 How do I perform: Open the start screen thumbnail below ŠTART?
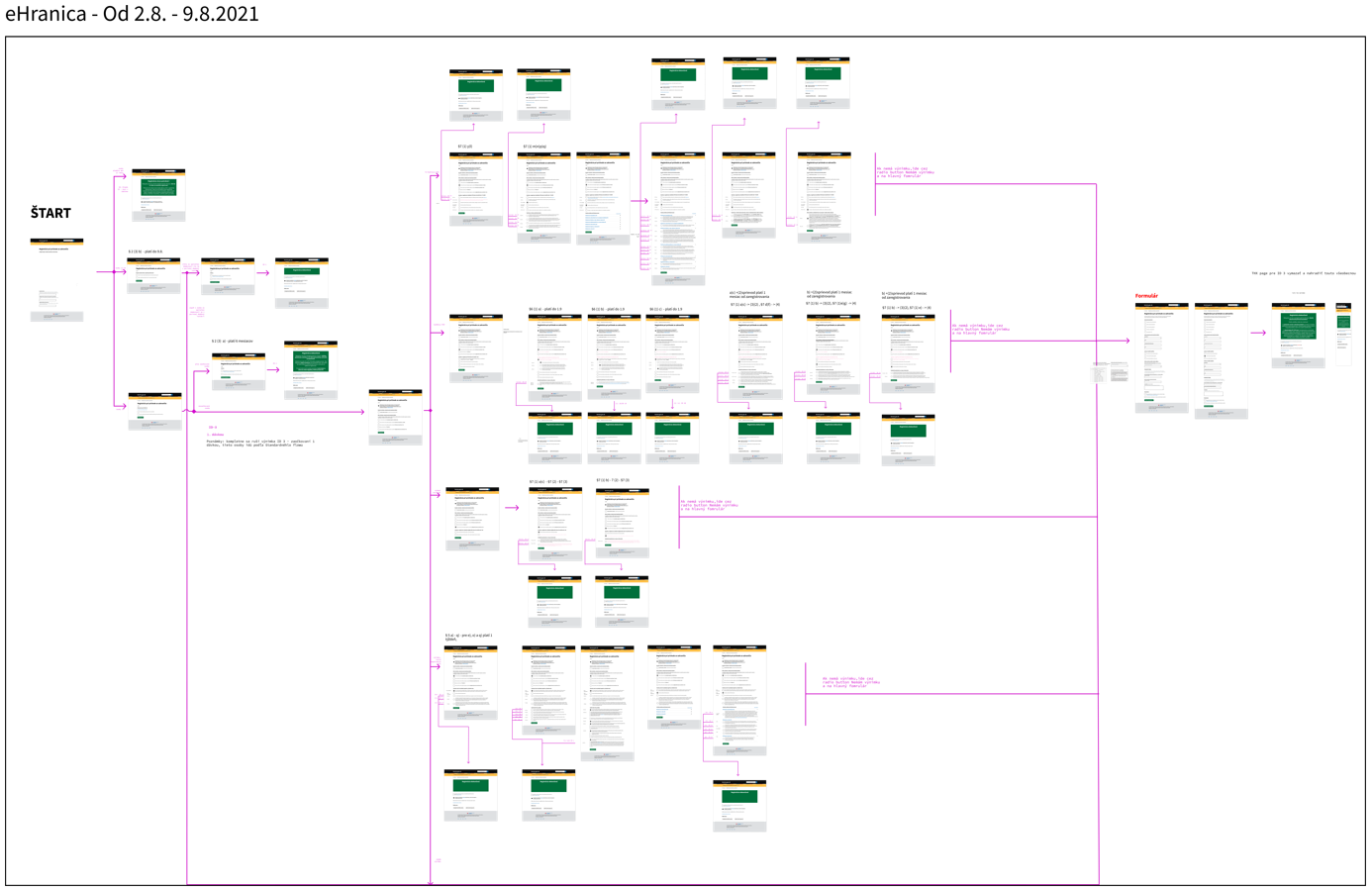(x=56, y=279)
